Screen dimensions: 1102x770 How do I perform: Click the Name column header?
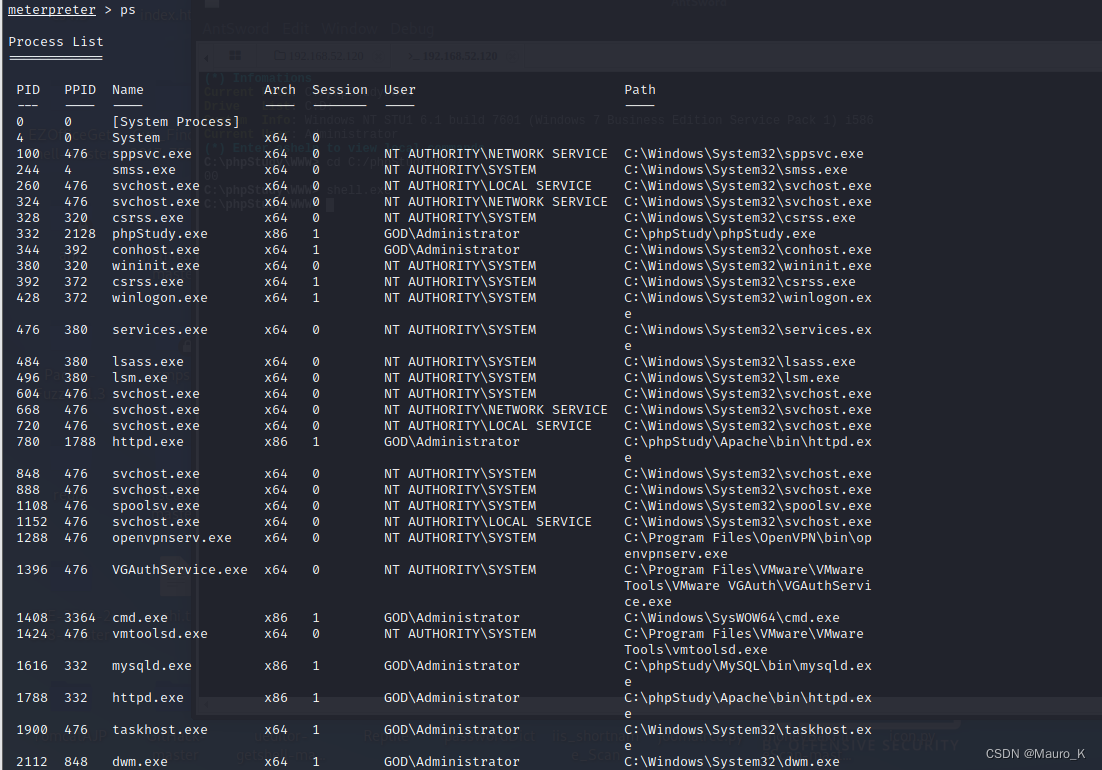[128, 90]
